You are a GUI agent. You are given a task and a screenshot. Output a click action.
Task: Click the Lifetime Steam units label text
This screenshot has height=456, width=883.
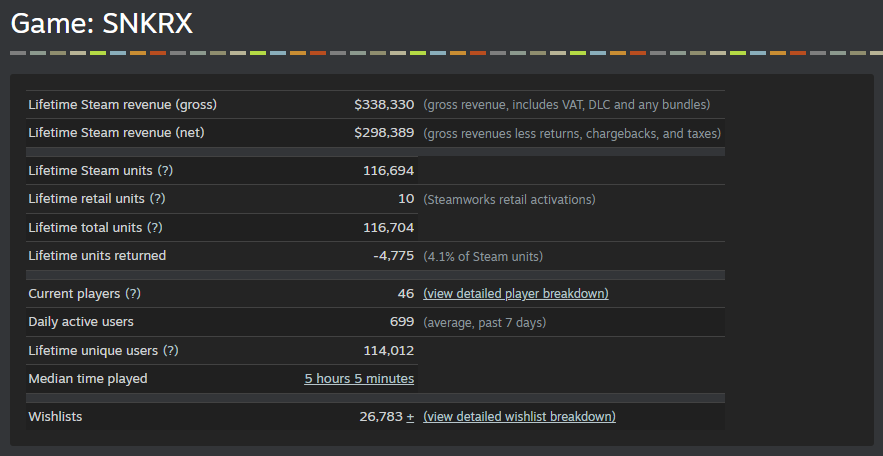pos(91,171)
